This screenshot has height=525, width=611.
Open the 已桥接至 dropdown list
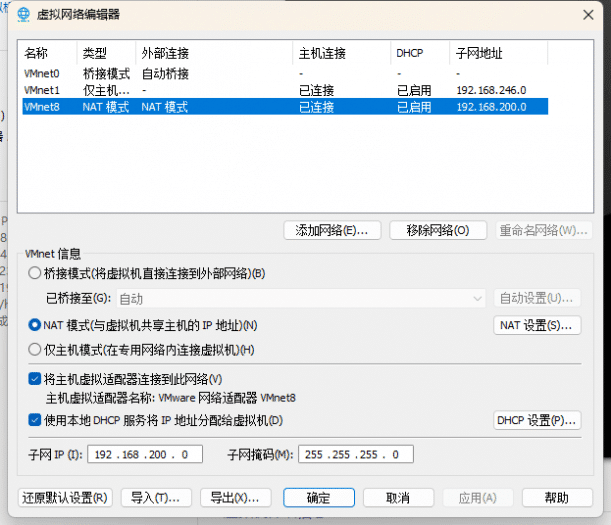(300, 298)
